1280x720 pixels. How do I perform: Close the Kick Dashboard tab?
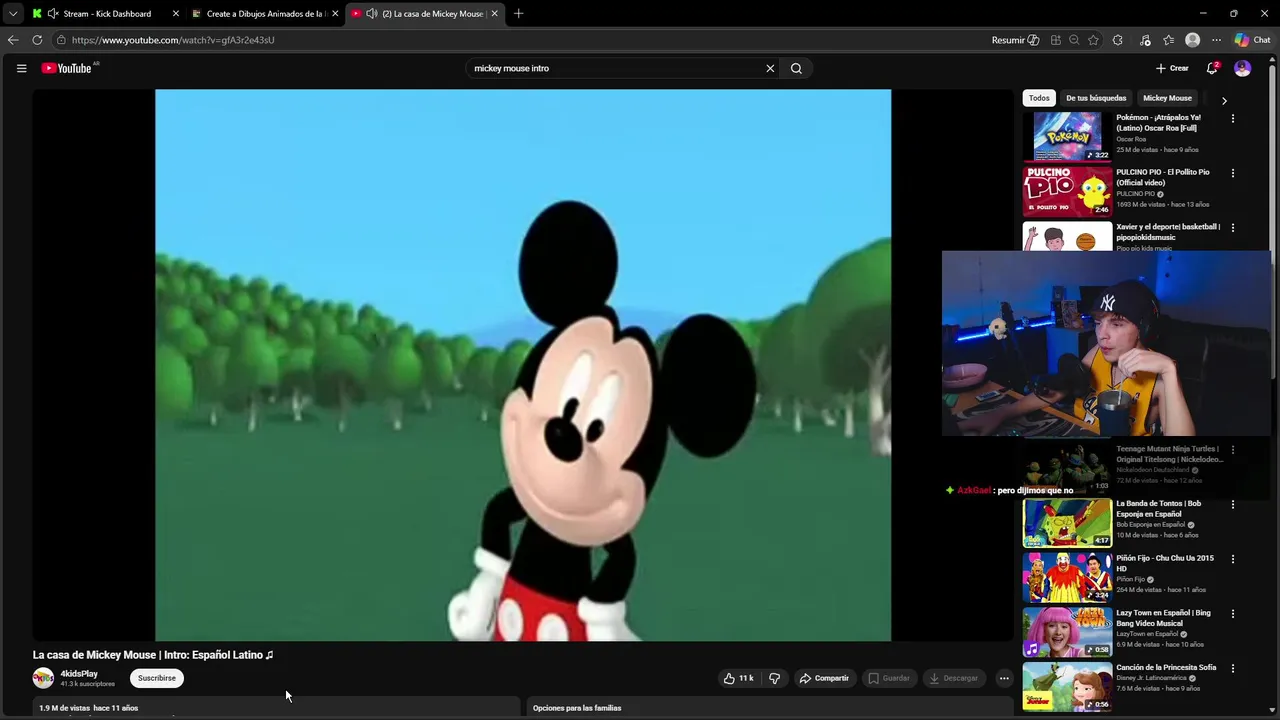[x=176, y=14]
